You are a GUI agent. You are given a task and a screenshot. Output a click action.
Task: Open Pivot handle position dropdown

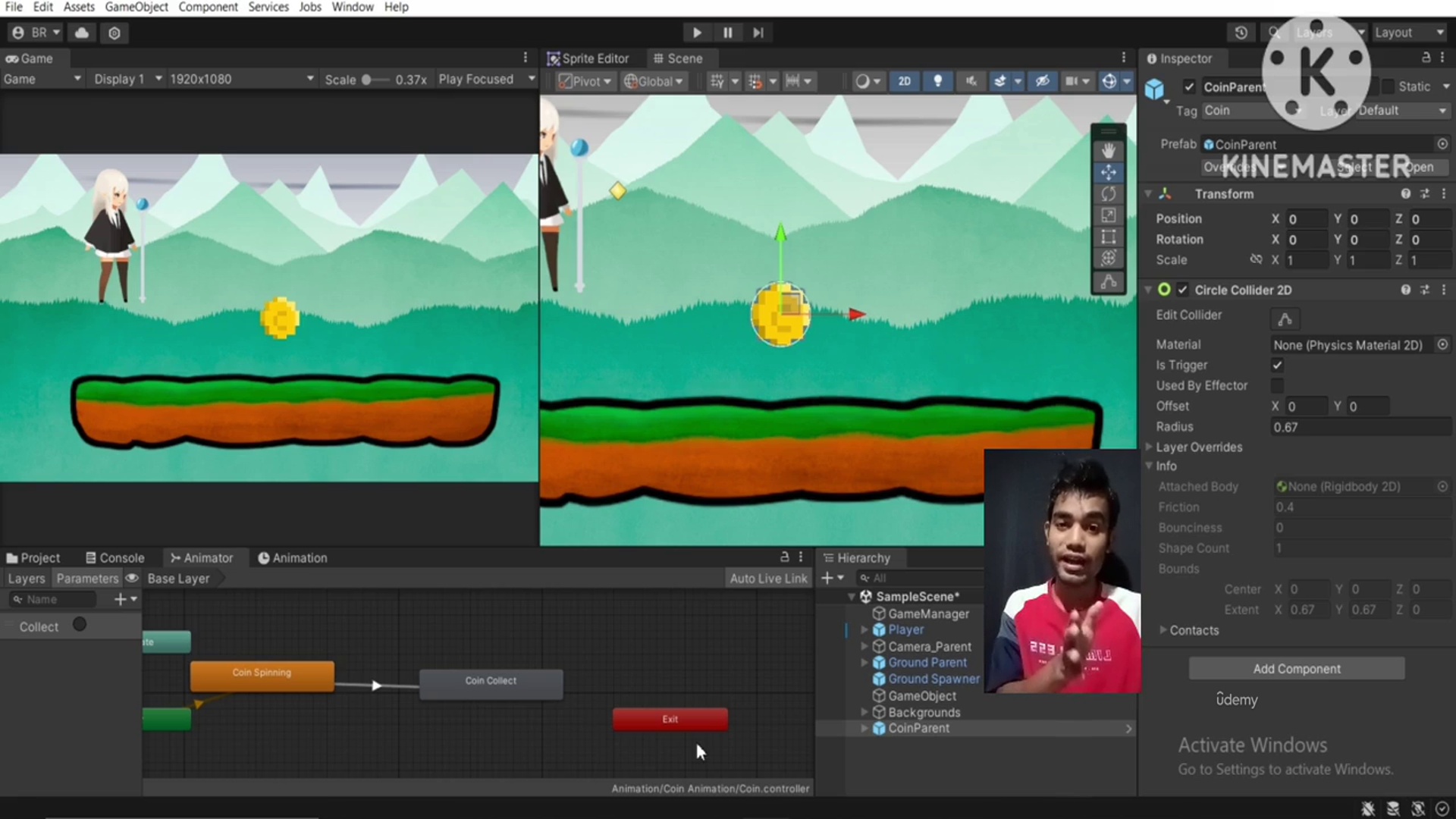585,81
